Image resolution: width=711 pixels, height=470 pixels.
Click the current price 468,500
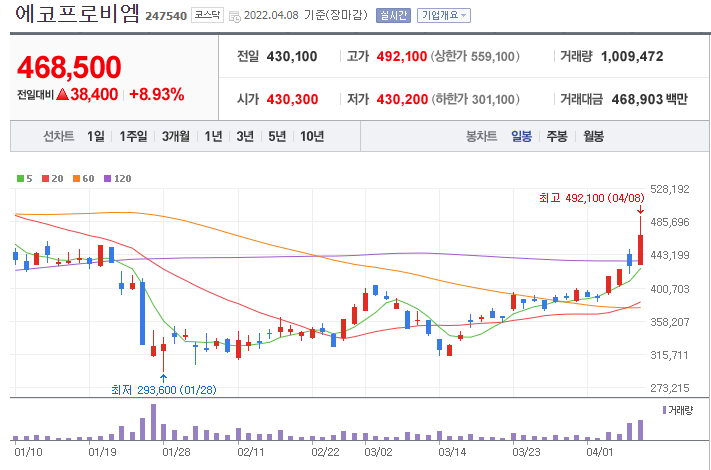[69, 67]
